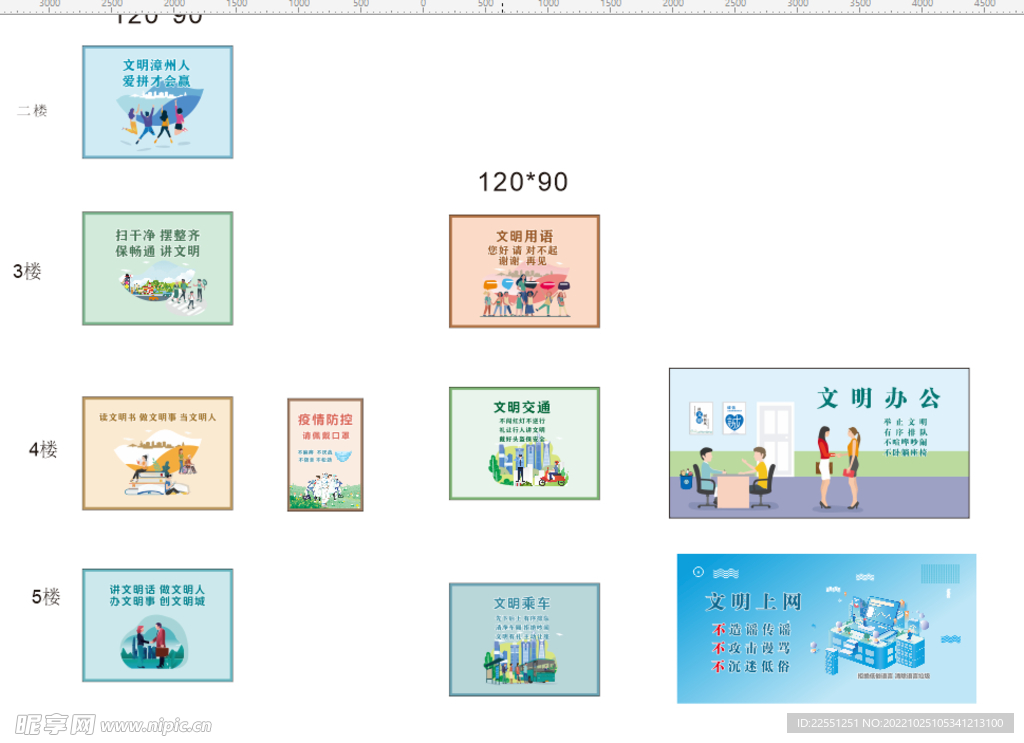Click the white door in 文明办公 banner

(x=774, y=440)
